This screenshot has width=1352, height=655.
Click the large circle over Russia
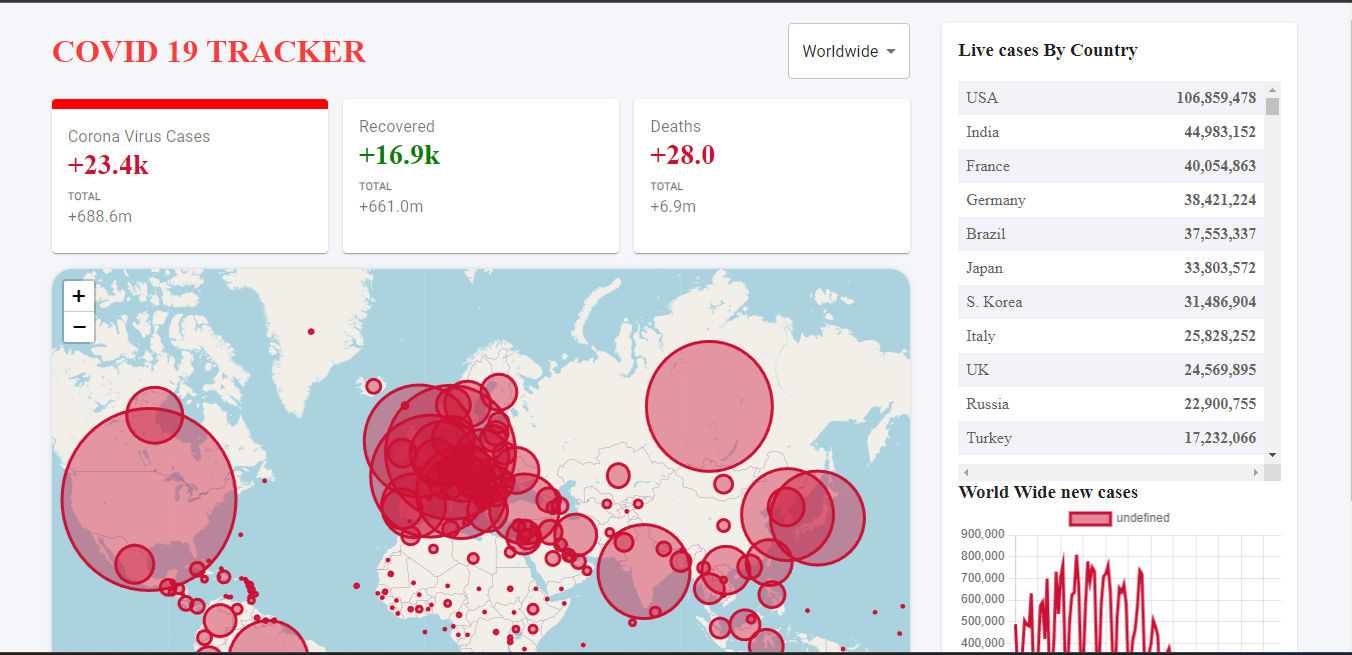[710, 406]
